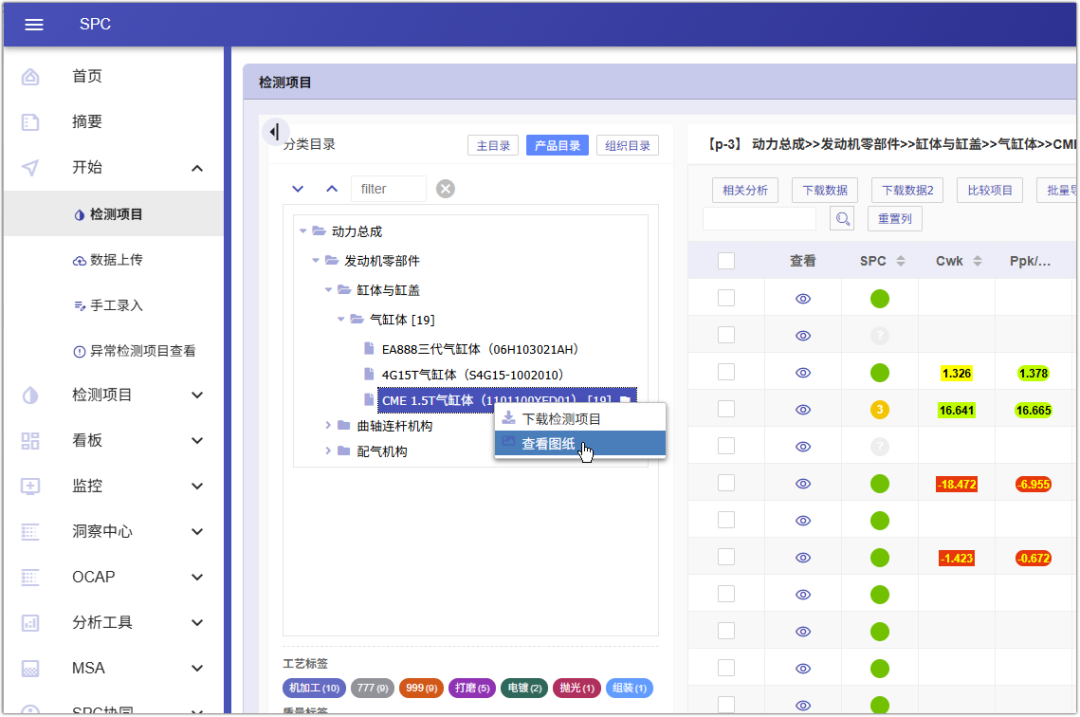Expand the OCAP chevron
Screen dimensions: 1080x717
197,577
